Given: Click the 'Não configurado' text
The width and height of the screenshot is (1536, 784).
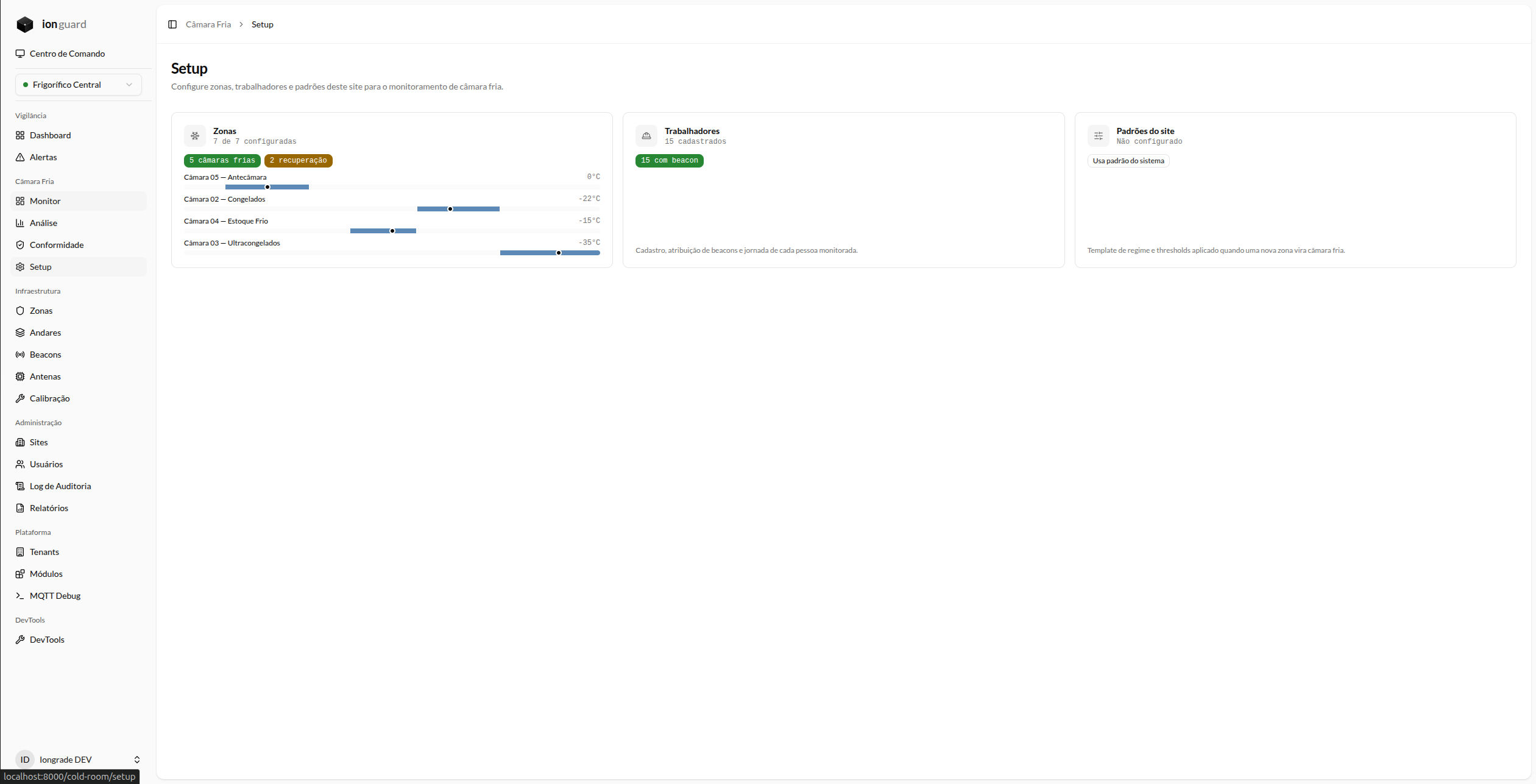Looking at the screenshot, I should [x=1149, y=141].
